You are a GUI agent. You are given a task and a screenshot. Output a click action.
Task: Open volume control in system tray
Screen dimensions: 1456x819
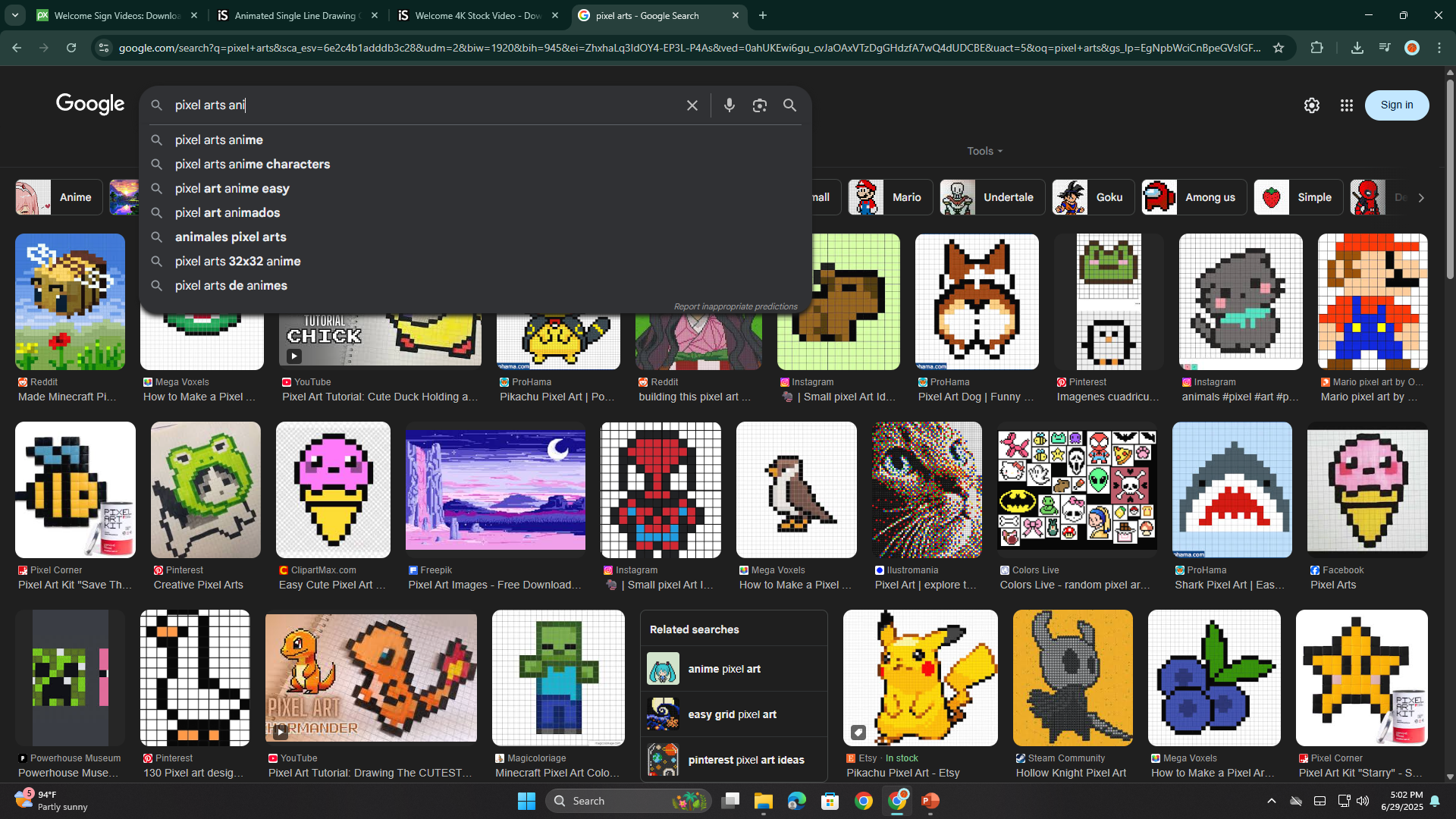tap(1363, 801)
